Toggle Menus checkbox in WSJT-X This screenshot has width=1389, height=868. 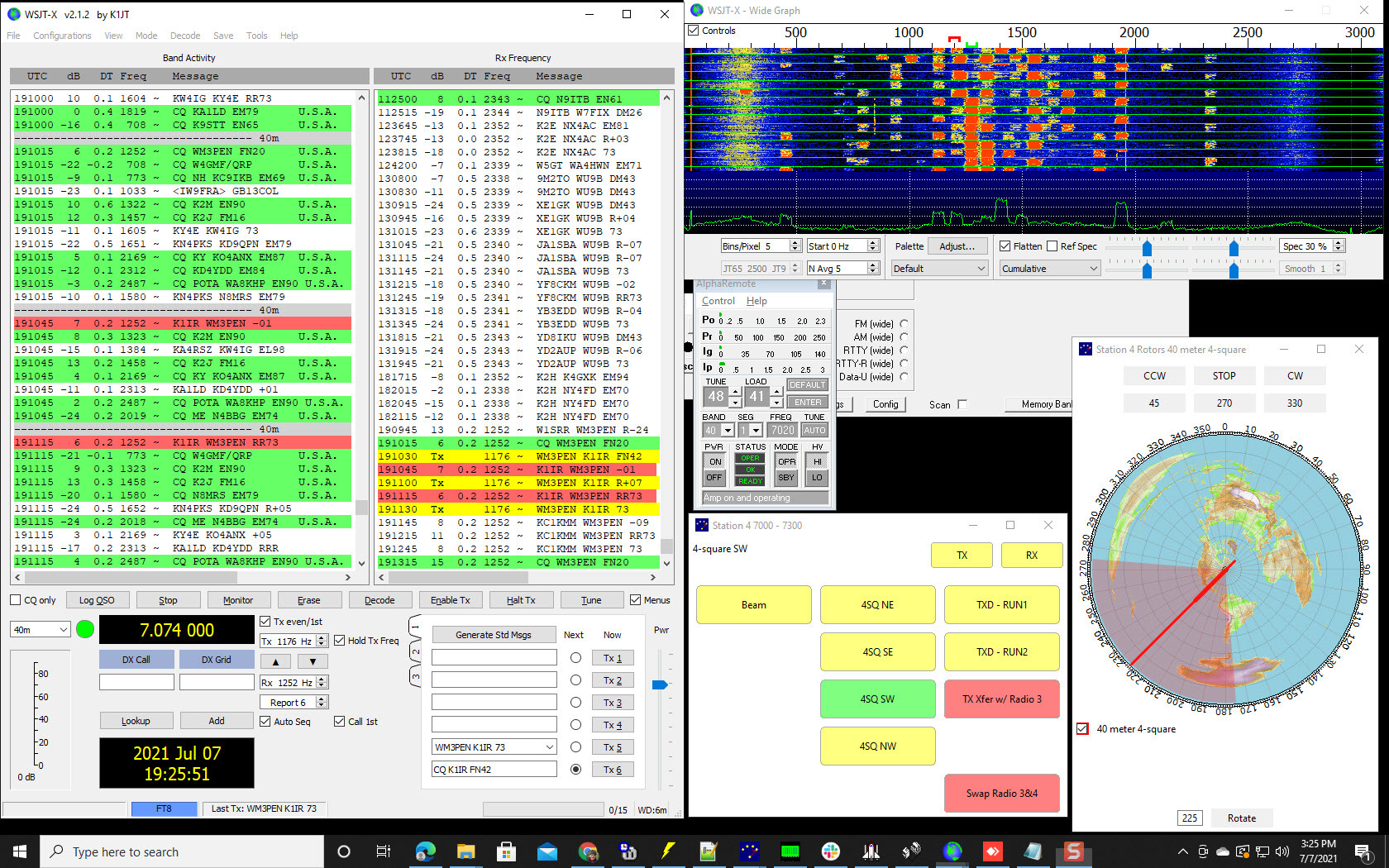636,600
